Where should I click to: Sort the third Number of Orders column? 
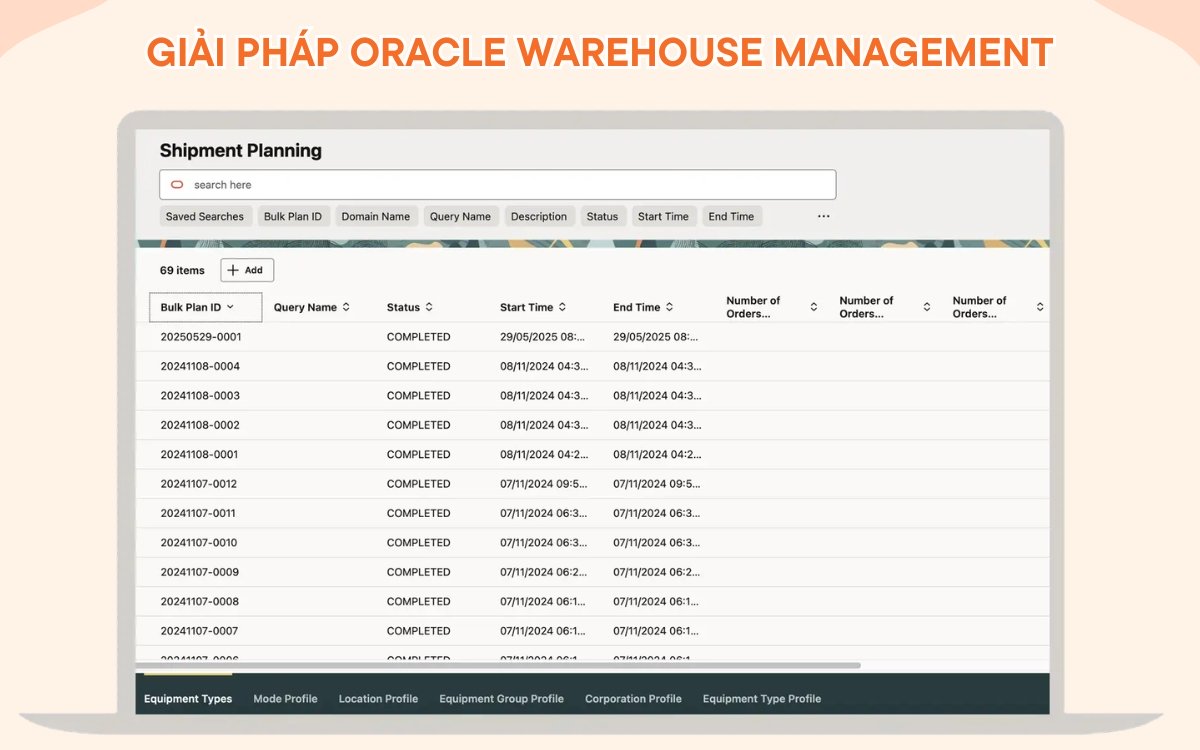point(1039,307)
